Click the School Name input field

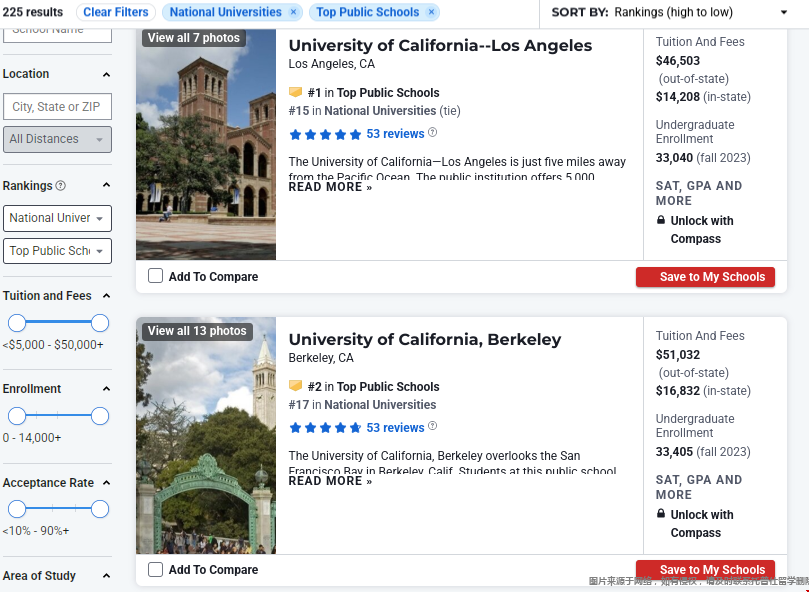(57, 36)
